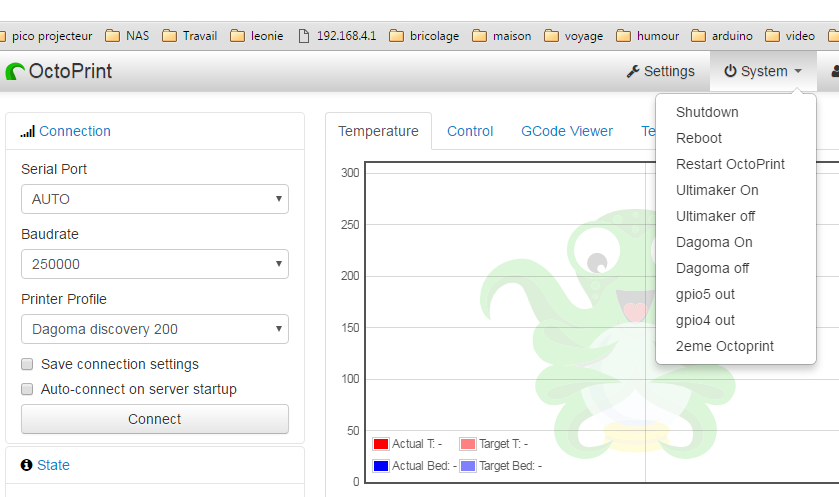The height and width of the screenshot is (497, 839).
Task: Click the Baudrate label text
Action: click(x=50, y=234)
